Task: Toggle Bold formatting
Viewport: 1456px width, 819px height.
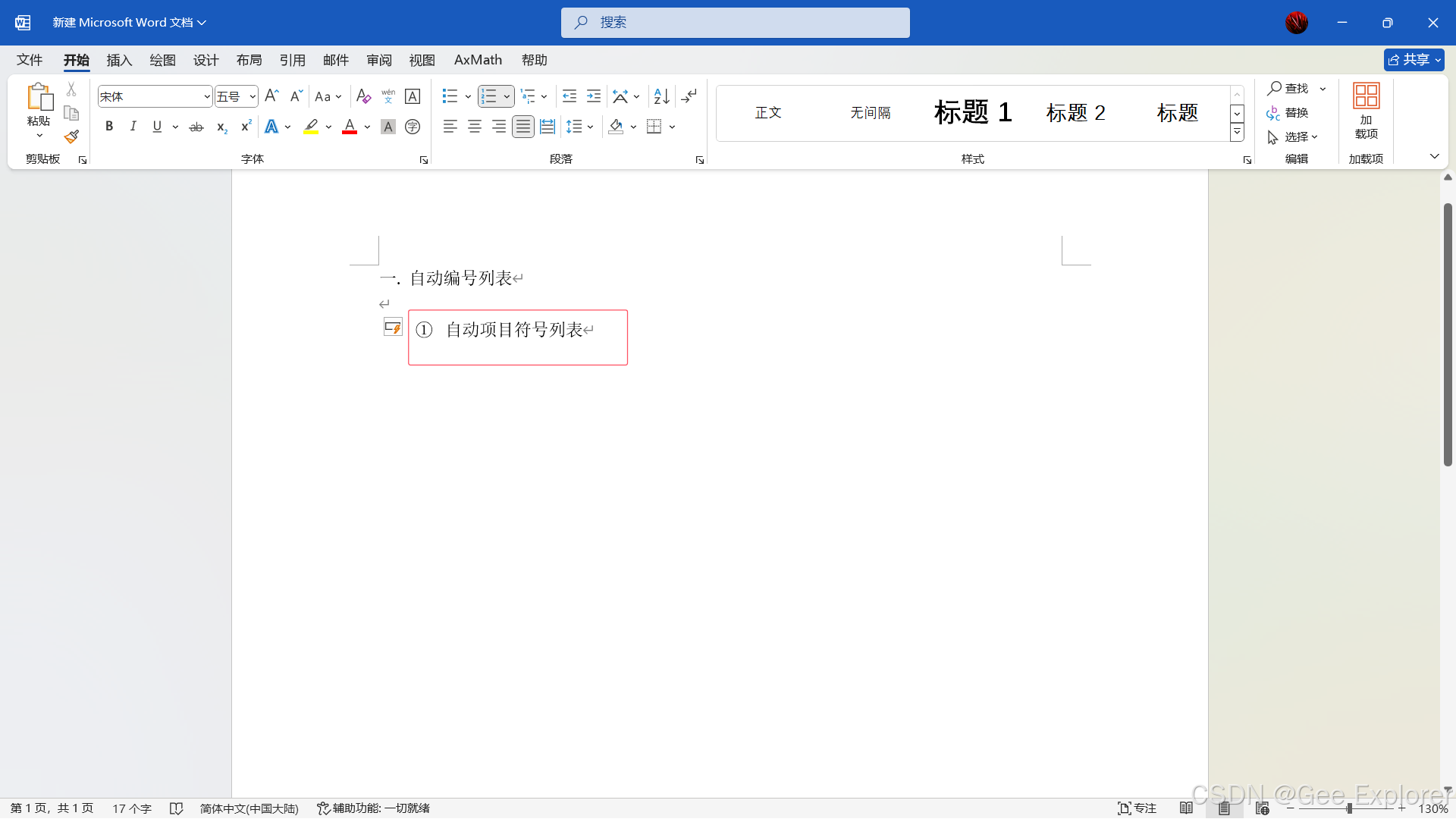Action: click(109, 127)
